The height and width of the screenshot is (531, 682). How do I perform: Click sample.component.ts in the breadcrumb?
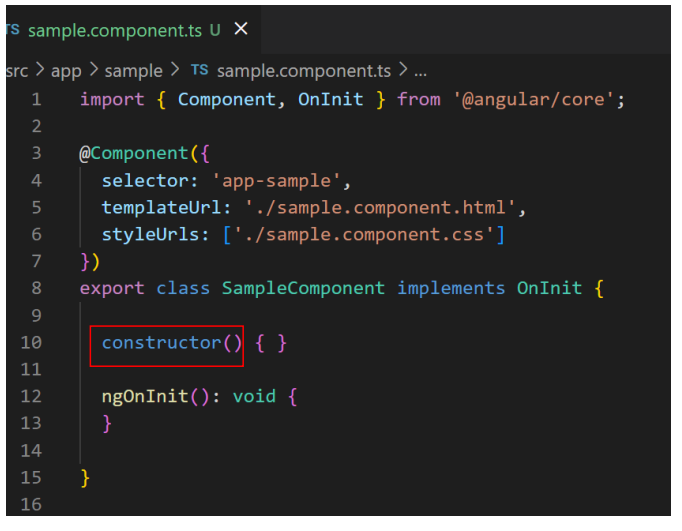click(305, 70)
